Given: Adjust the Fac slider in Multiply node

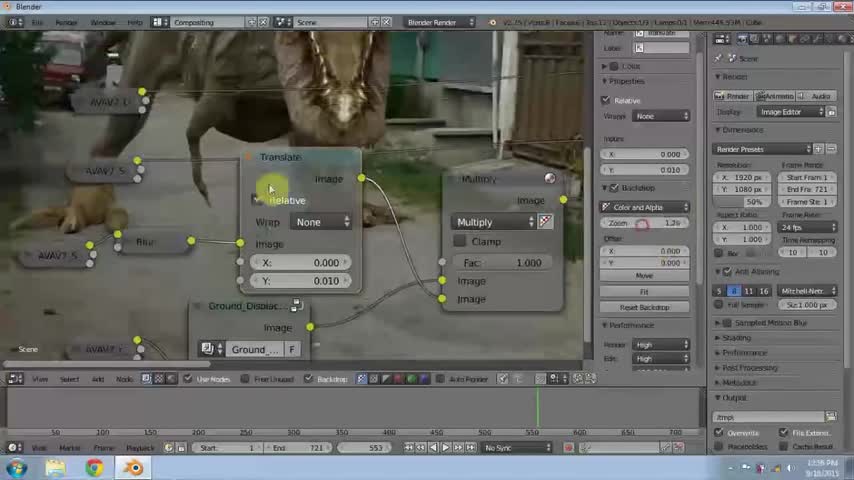Looking at the screenshot, I should point(502,263).
